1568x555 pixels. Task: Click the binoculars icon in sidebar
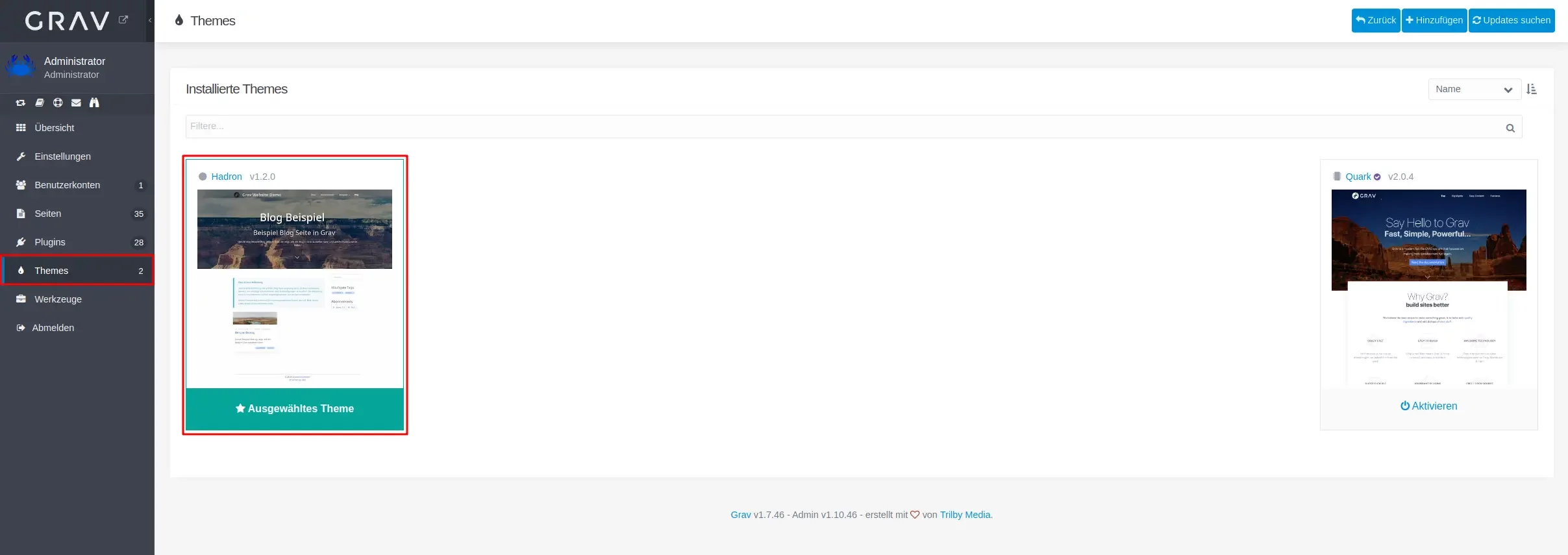coord(94,103)
